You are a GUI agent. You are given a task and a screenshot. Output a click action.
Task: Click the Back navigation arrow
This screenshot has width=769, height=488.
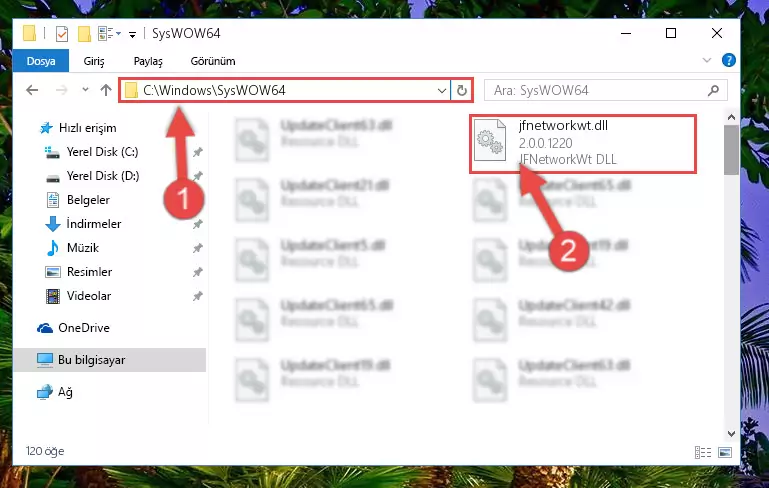32,90
